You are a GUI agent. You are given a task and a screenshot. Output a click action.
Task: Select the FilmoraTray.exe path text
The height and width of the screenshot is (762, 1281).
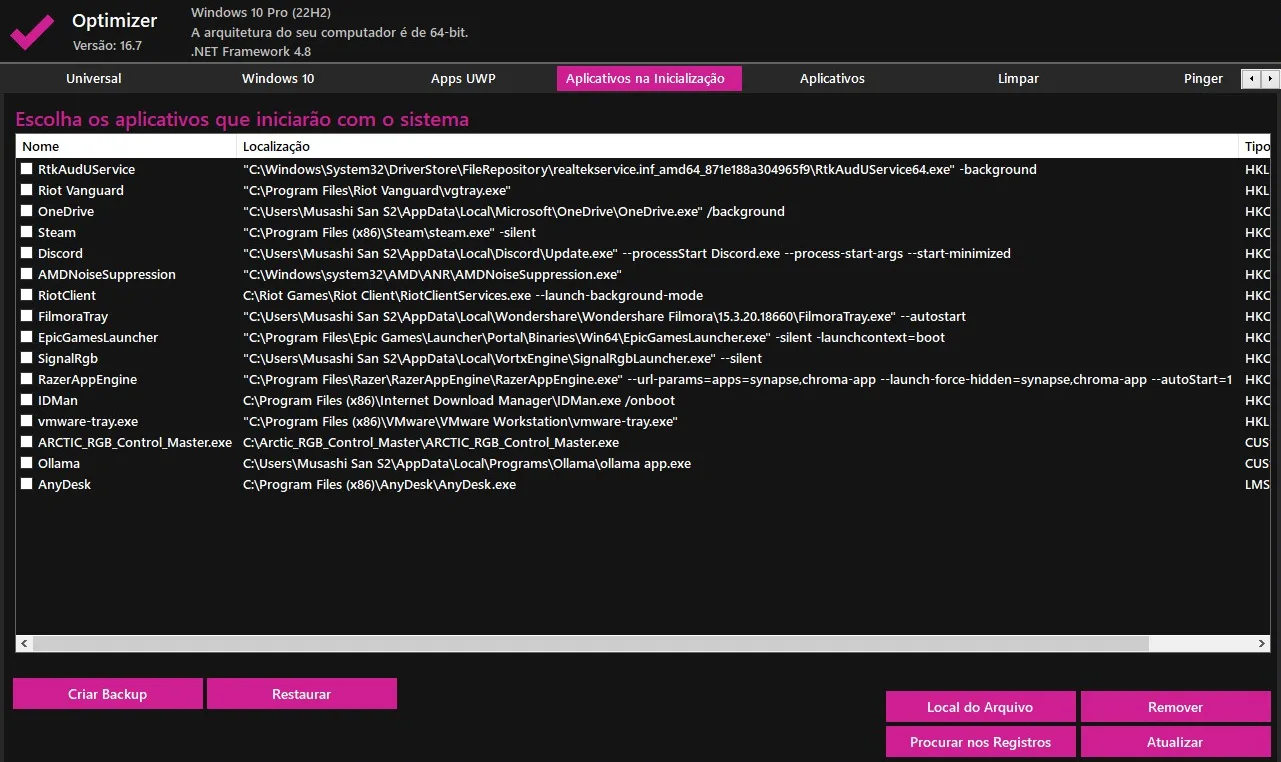click(604, 317)
